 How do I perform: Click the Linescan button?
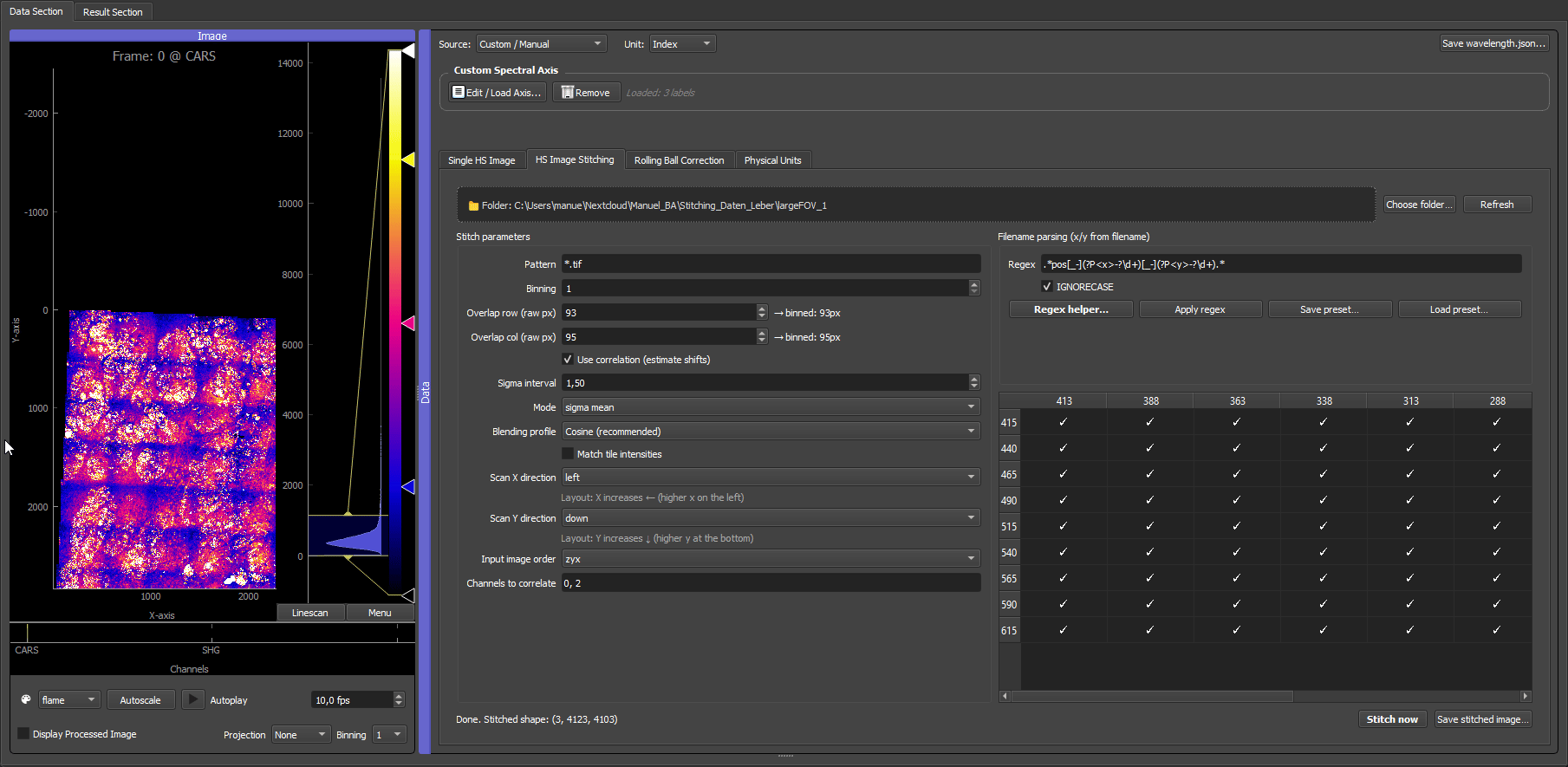pos(310,613)
